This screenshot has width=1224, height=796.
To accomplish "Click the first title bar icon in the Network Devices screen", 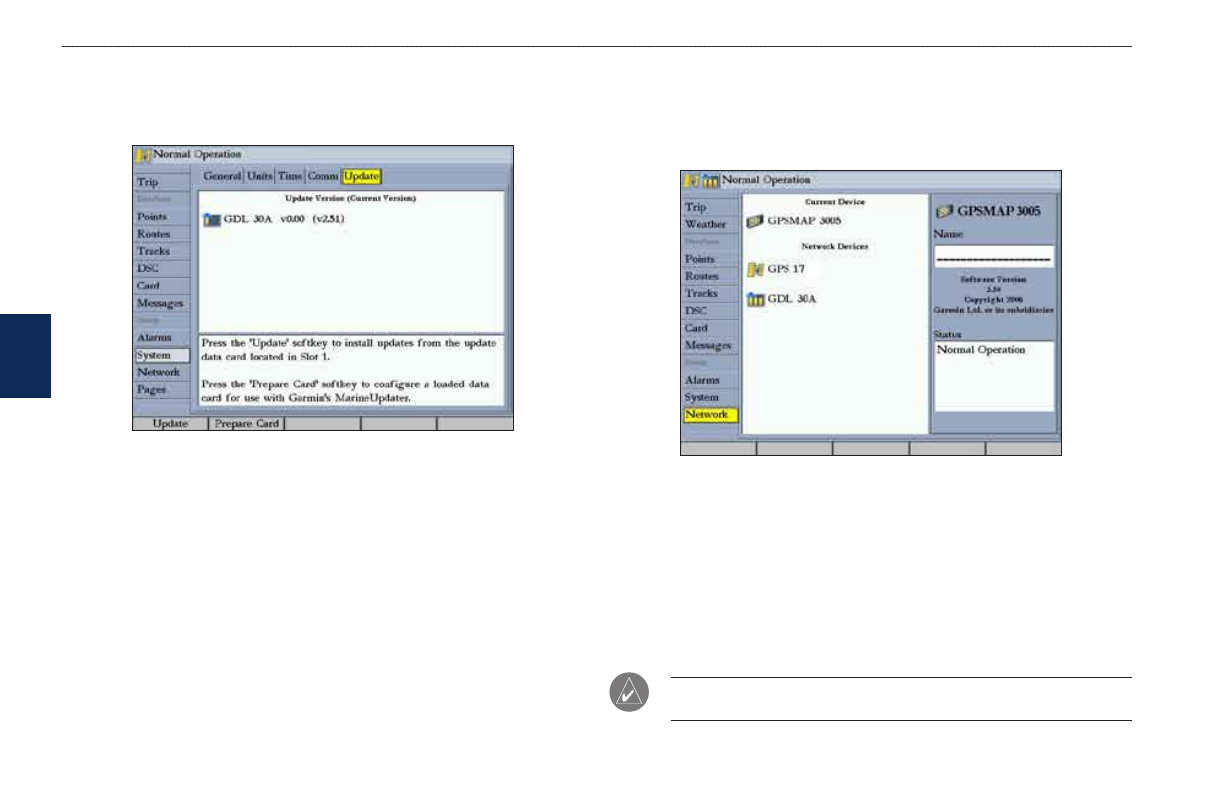I will (692, 180).
